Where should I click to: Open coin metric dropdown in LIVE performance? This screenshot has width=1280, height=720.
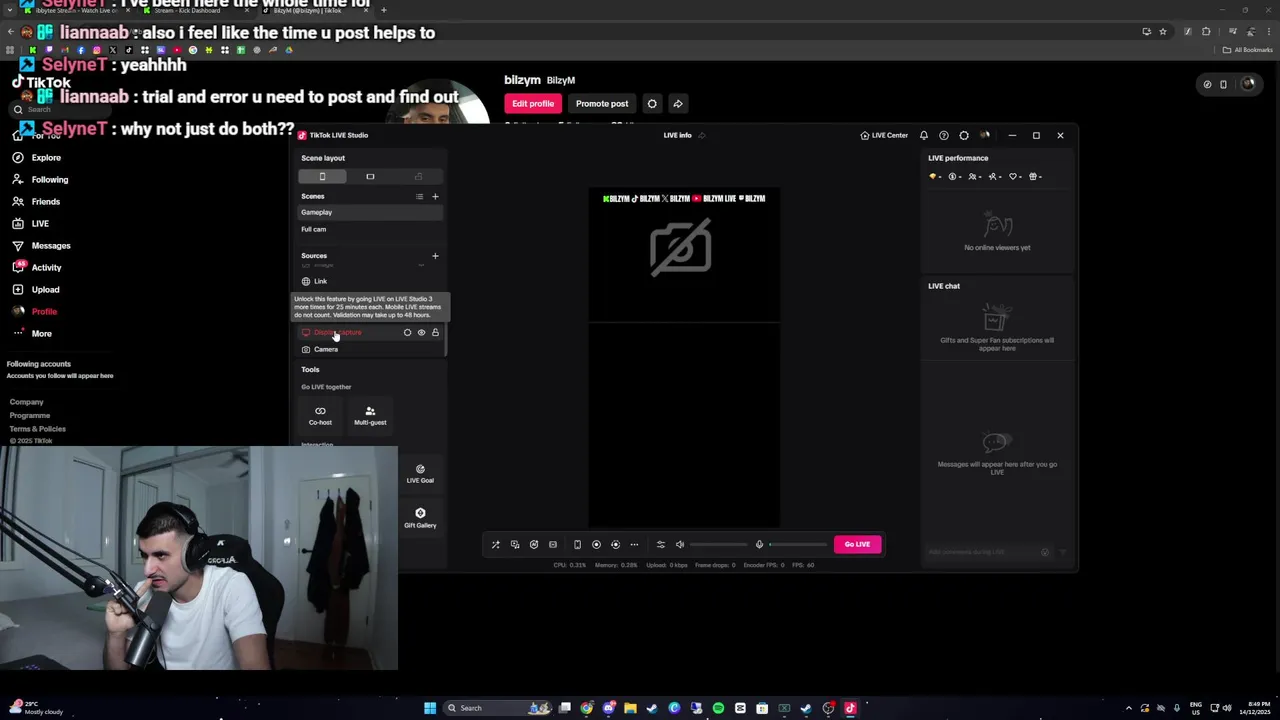click(x=955, y=177)
